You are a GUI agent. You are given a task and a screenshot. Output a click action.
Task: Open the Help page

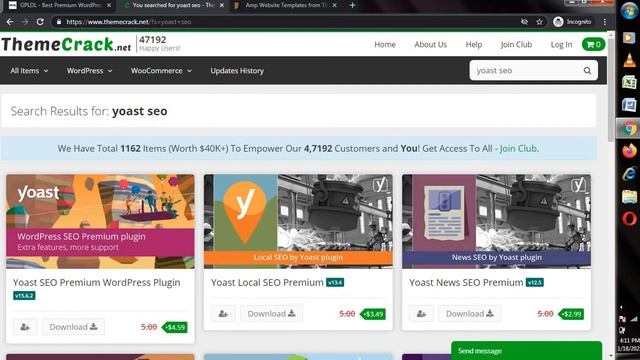(x=474, y=44)
